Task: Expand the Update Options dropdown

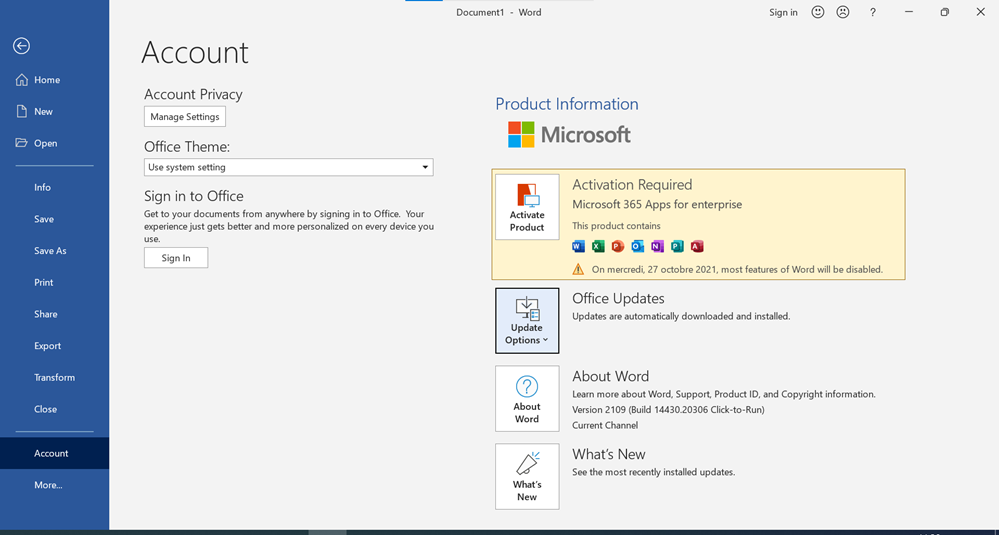Action: [x=527, y=321]
